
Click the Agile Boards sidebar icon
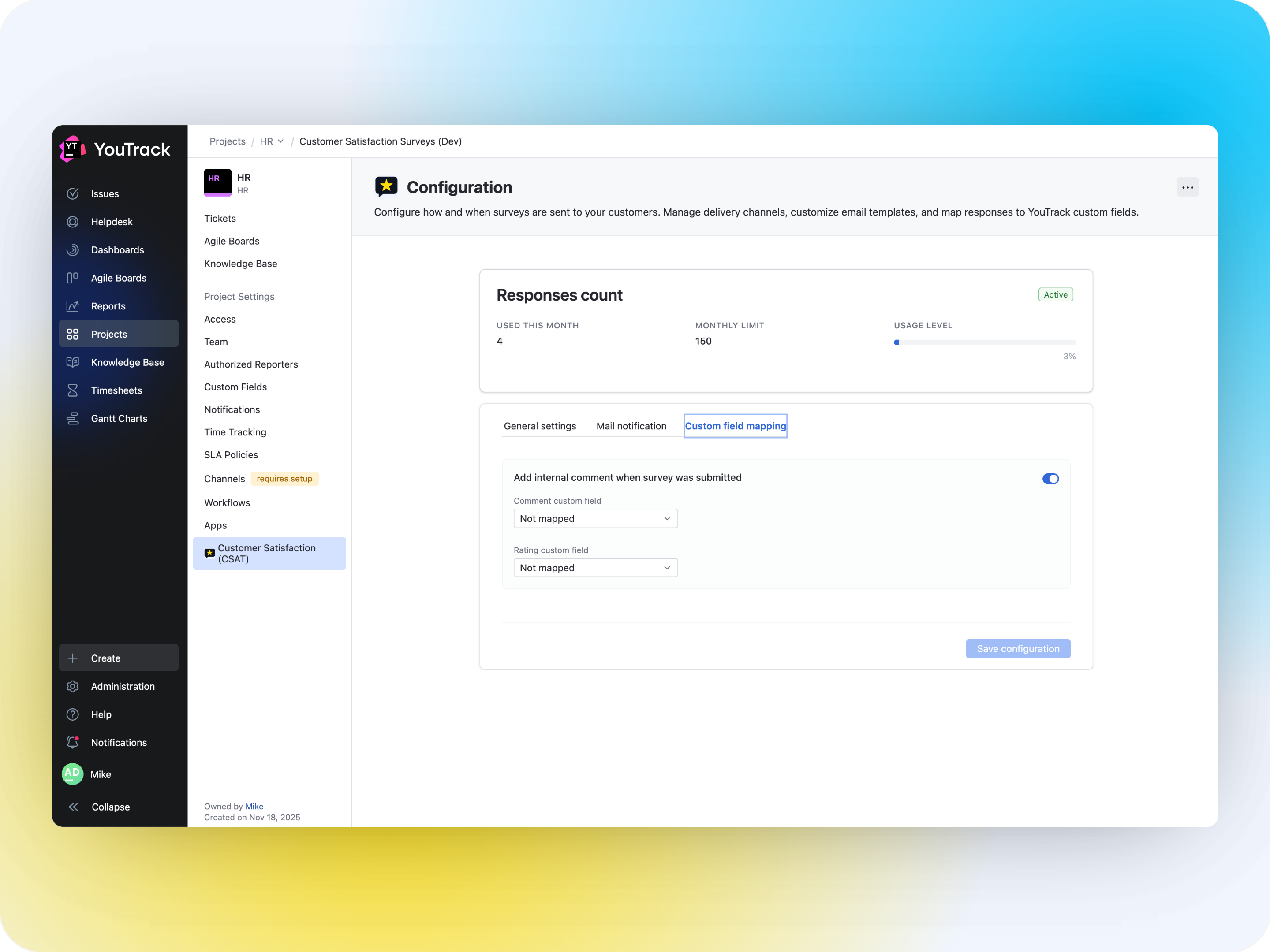coord(73,278)
